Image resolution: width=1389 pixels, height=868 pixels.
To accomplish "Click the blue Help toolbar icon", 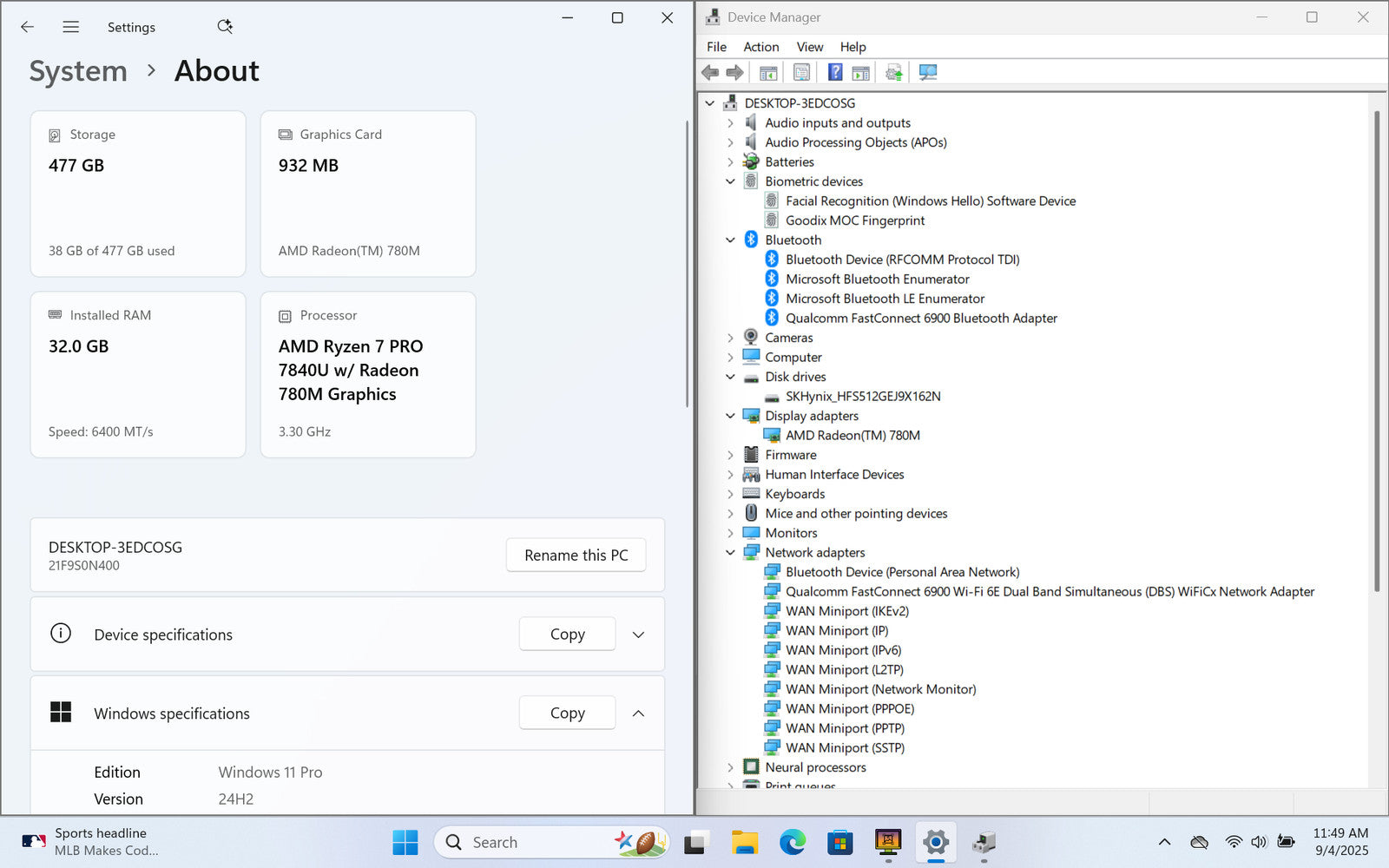I will [x=834, y=73].
